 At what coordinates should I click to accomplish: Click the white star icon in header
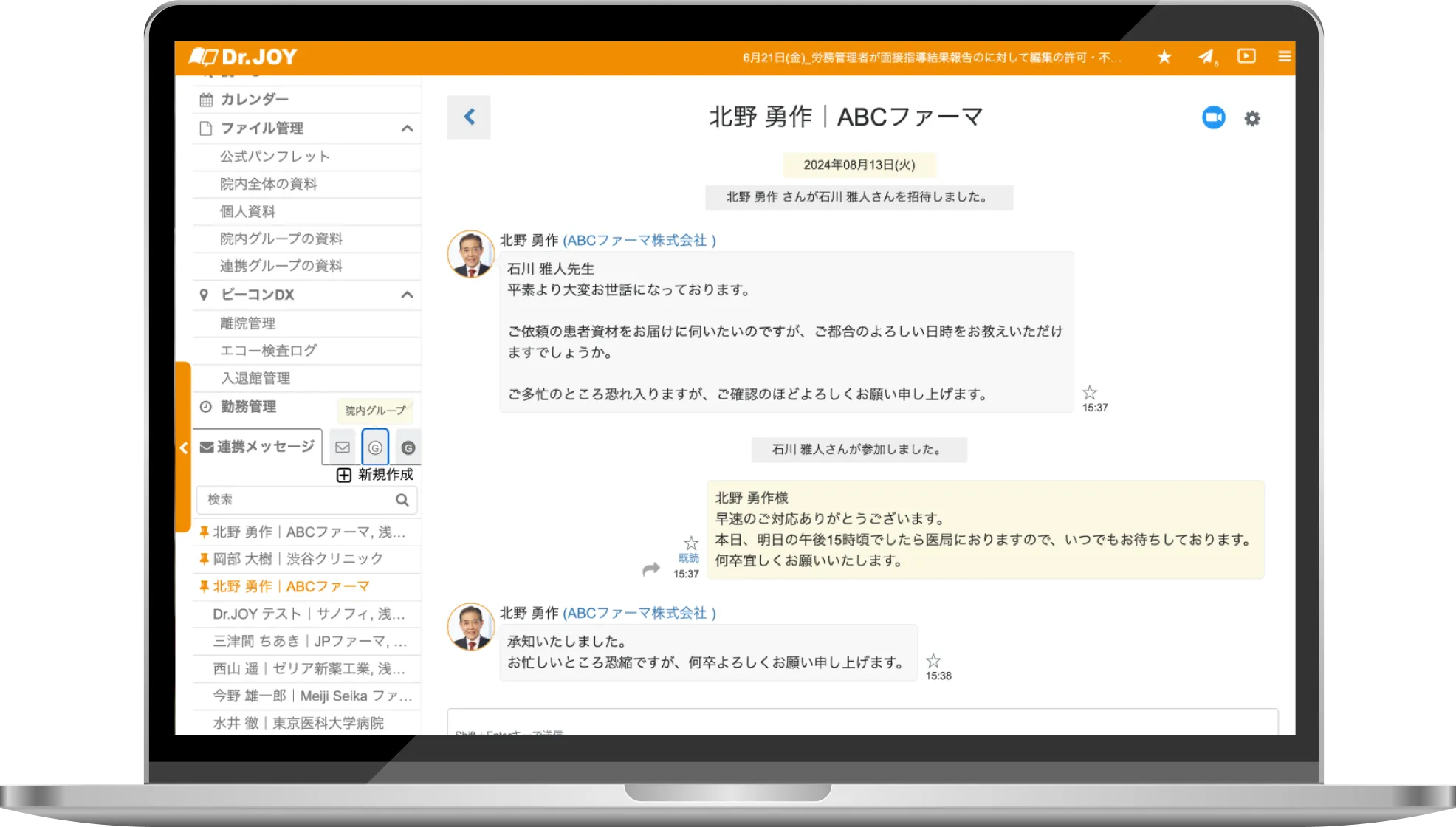(1164, 57)
